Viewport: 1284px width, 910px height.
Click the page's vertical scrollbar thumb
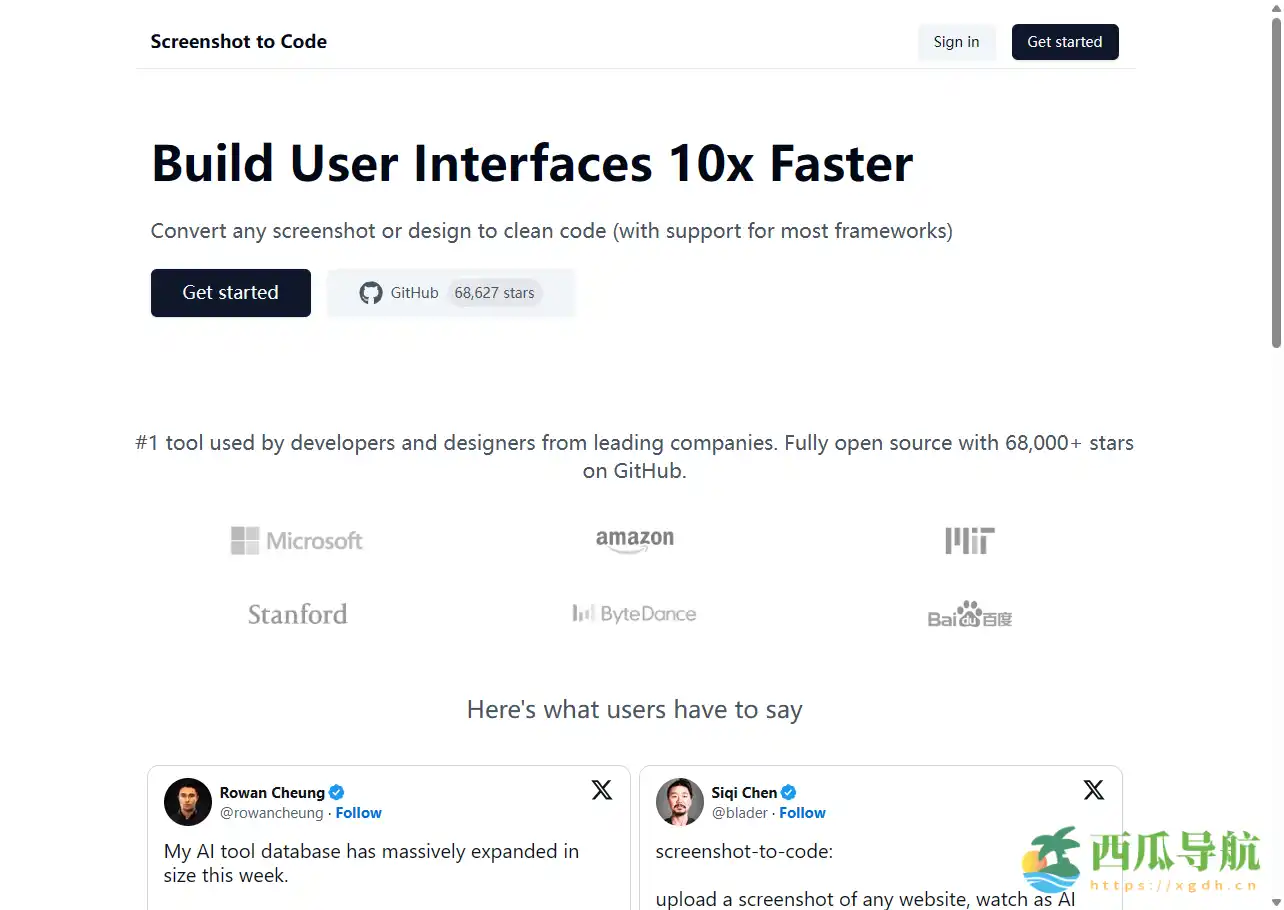point(1275,180)
